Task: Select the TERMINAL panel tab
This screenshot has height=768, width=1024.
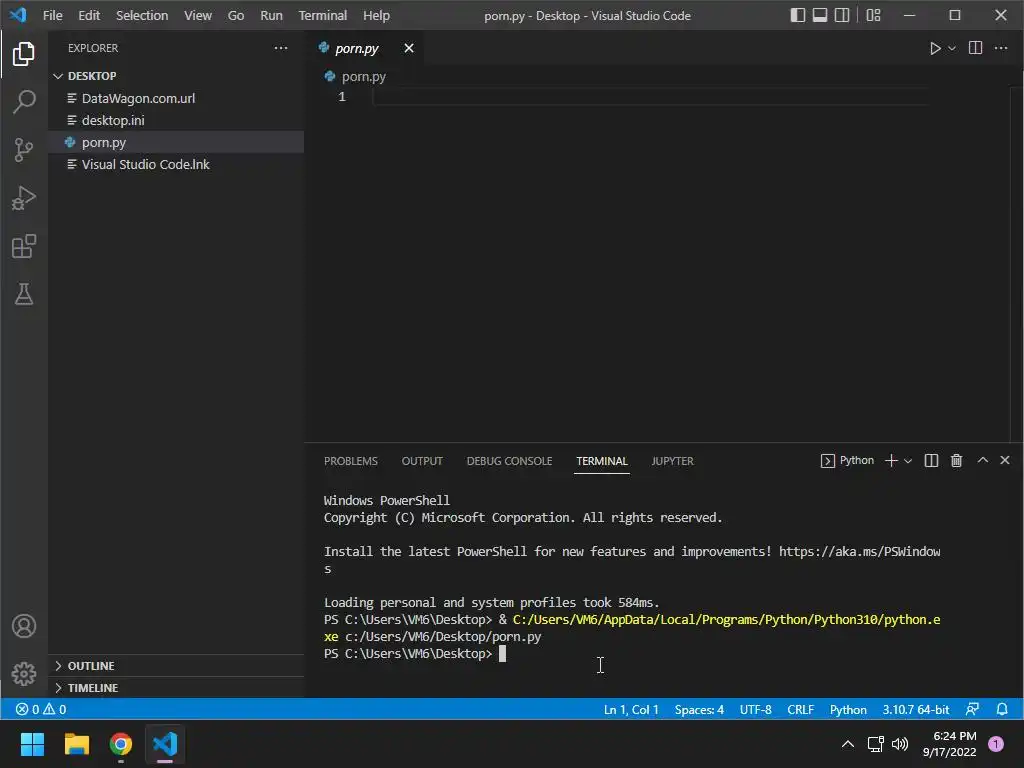Action: click(601, 461)
